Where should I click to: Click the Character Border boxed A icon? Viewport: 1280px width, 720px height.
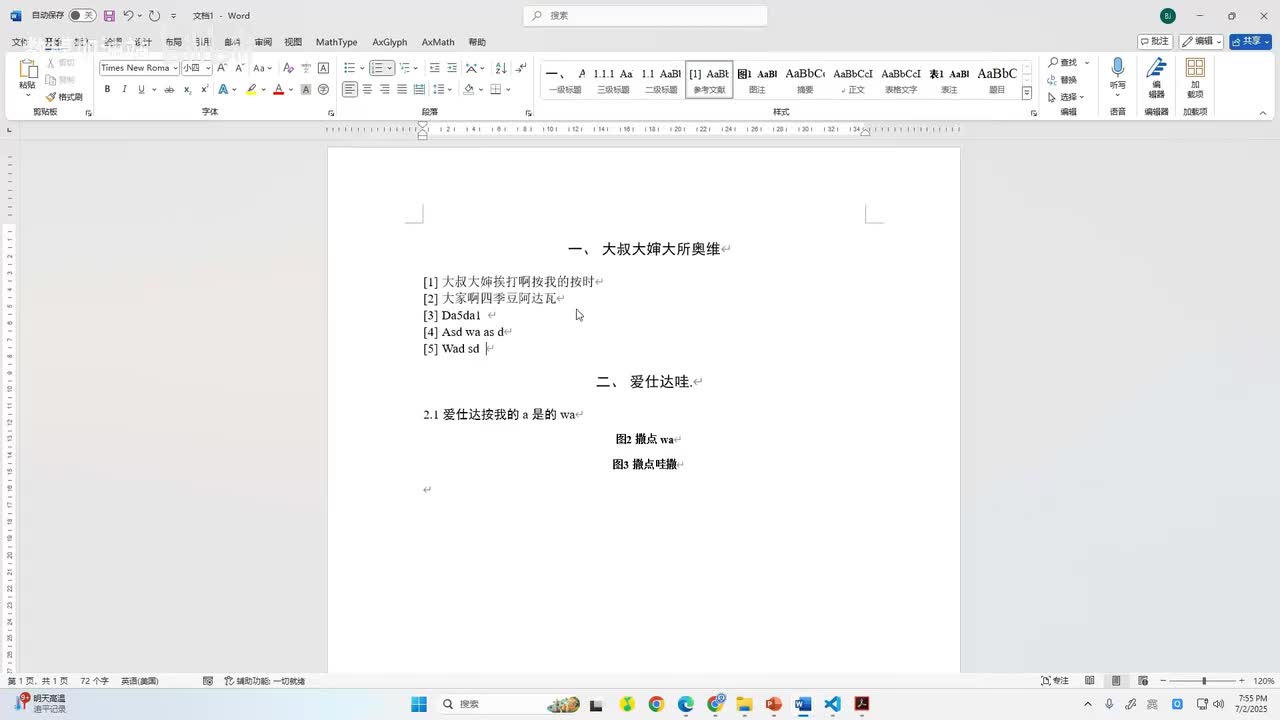click(323, 68)
